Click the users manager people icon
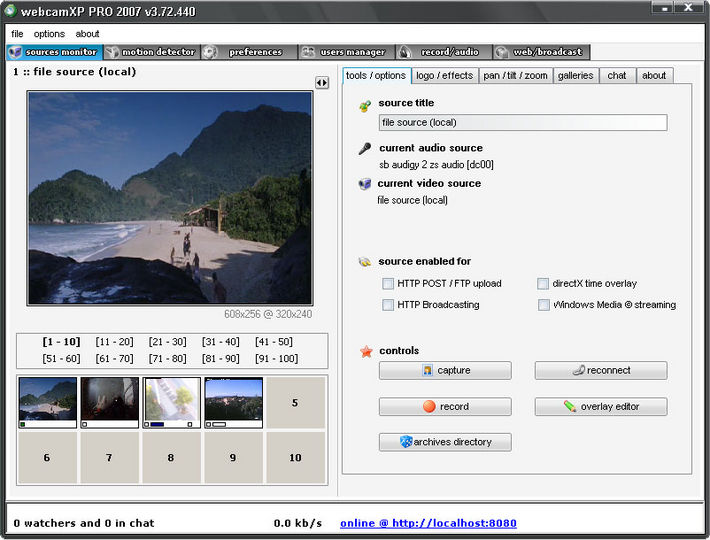710x540 pixels. click(308, 52)
